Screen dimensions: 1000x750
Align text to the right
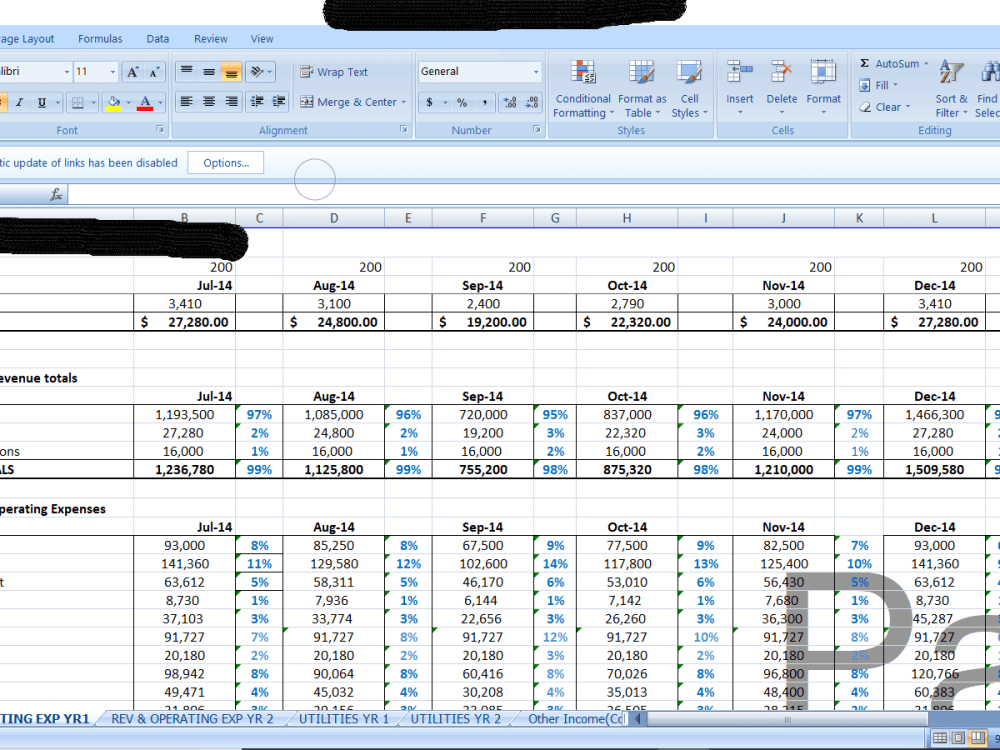(231, 101)
